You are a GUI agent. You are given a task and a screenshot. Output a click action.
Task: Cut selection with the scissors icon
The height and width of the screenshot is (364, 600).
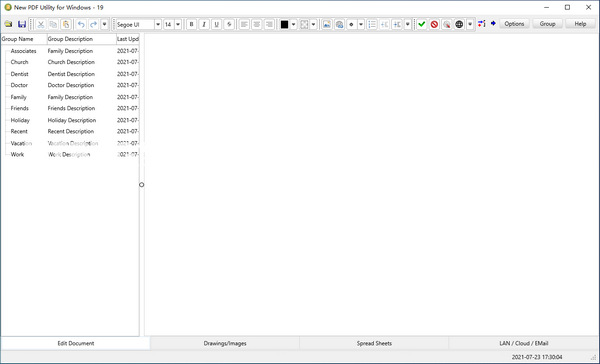tap(41, 24)
